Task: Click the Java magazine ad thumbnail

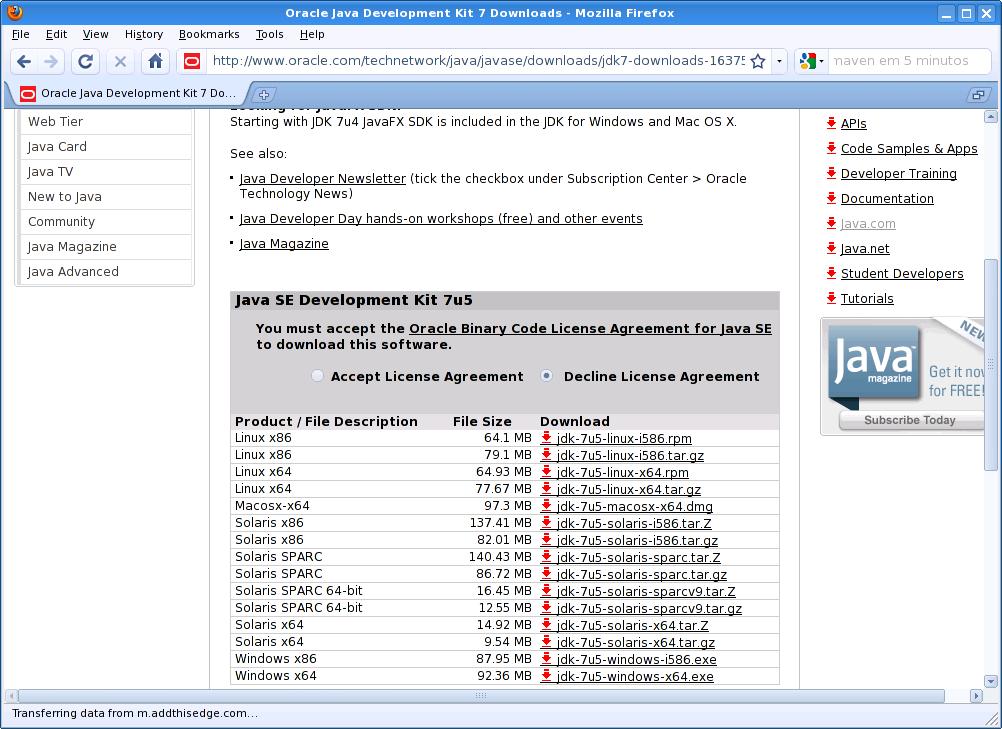Action: click(x=874, y=365)
